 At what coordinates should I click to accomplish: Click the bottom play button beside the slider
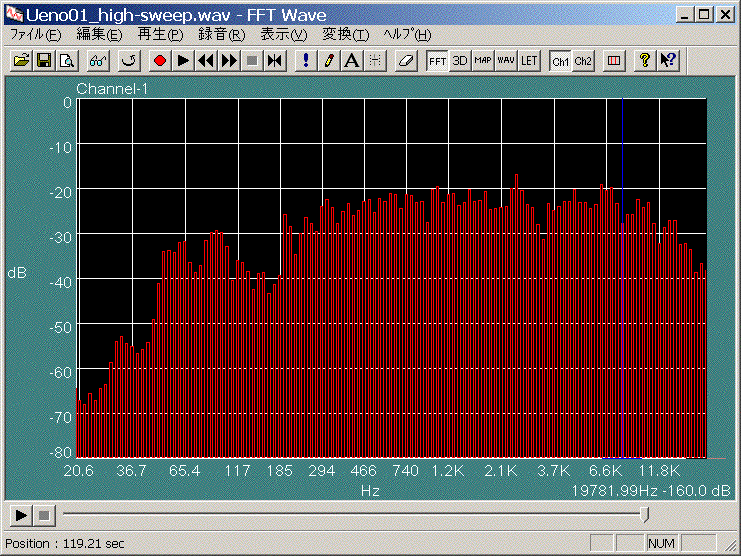[x=21, y=515]
